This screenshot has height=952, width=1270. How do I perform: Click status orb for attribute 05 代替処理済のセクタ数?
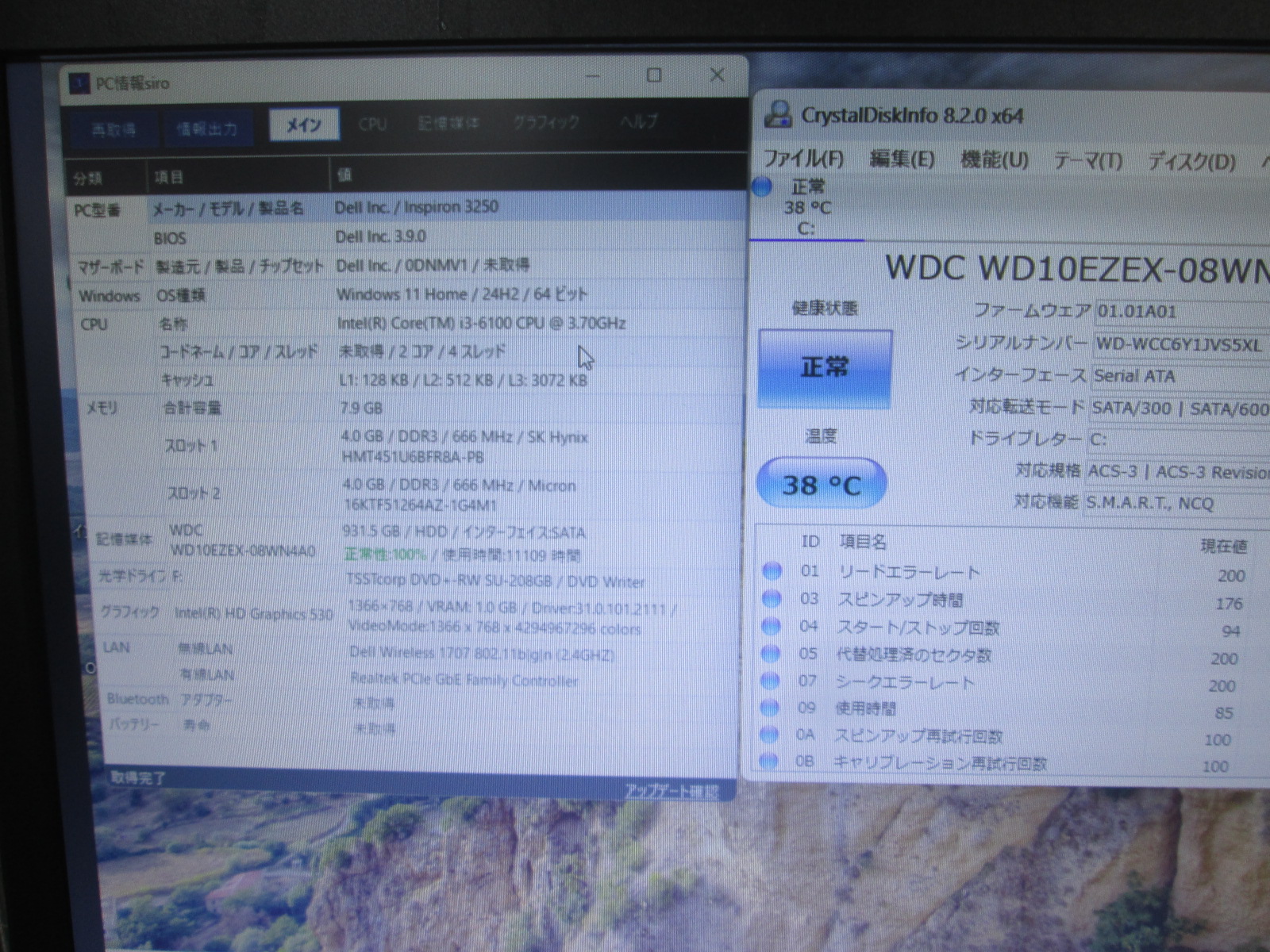(770, 654)
